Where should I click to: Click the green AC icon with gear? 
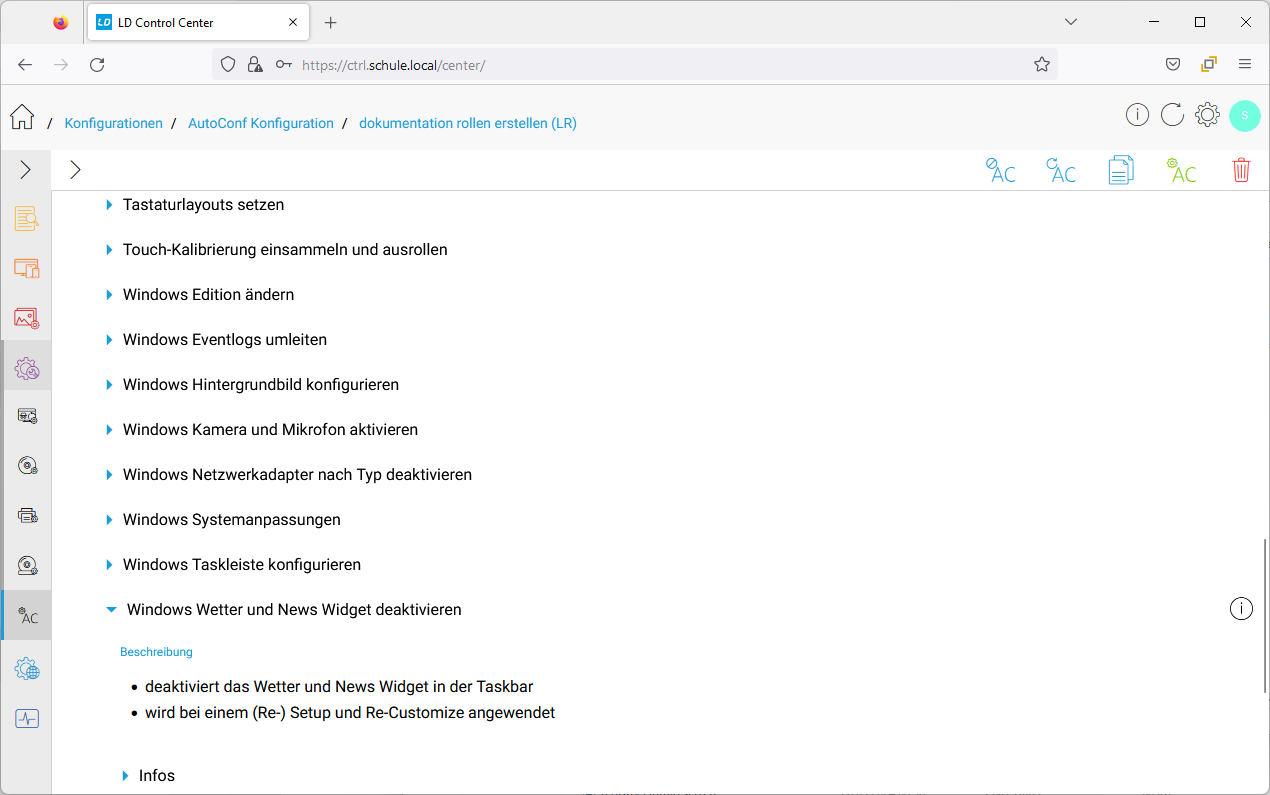point(1181,170)
